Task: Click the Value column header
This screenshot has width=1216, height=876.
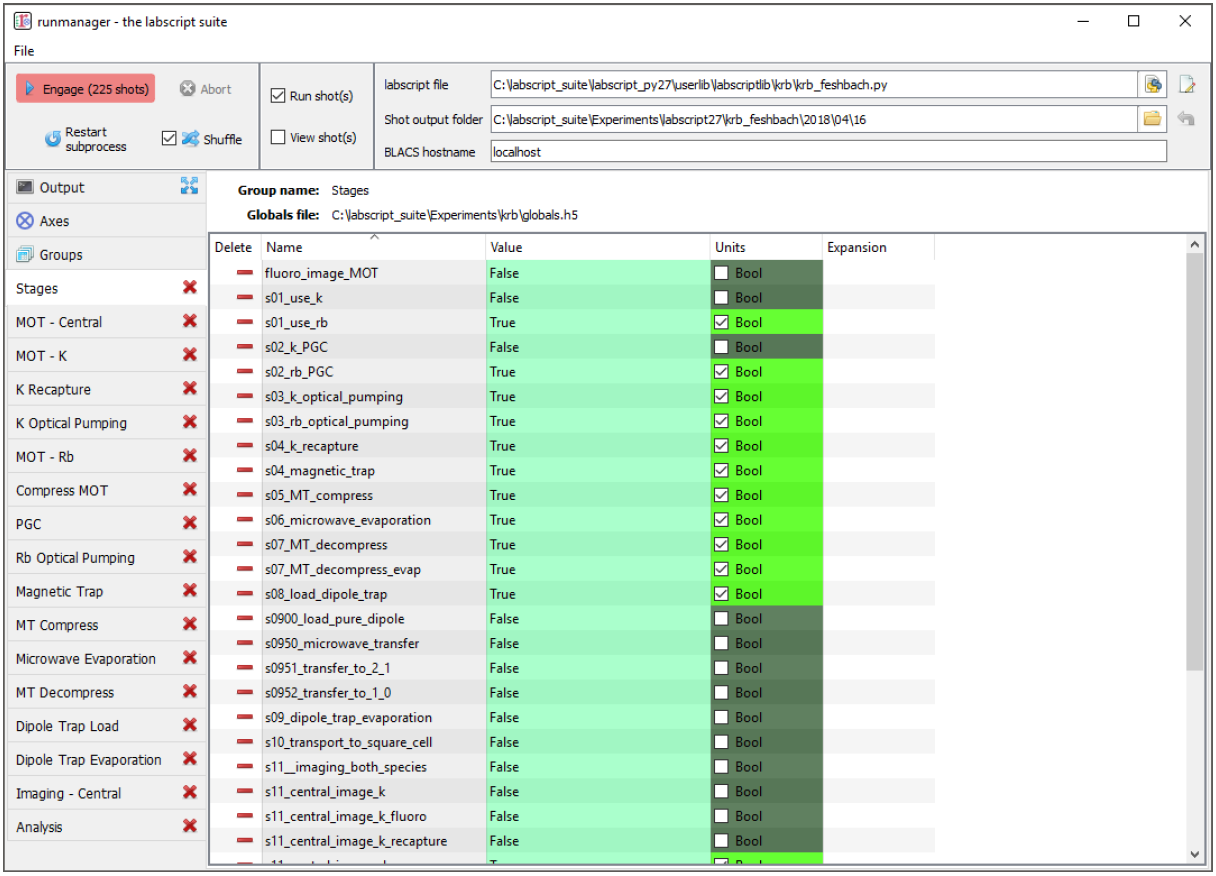Action: [598, 247]
